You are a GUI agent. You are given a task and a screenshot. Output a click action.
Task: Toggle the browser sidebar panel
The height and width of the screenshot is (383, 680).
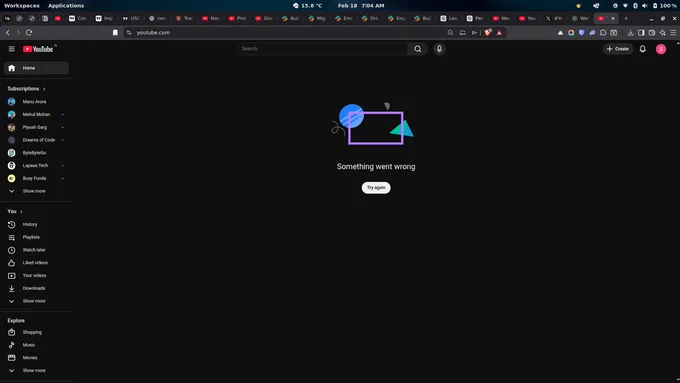(641, 33)
